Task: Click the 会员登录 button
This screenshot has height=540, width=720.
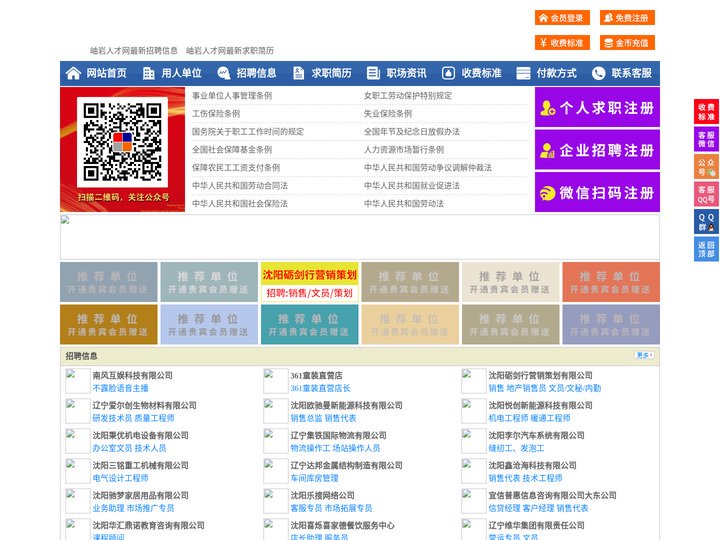Action: 562,18
